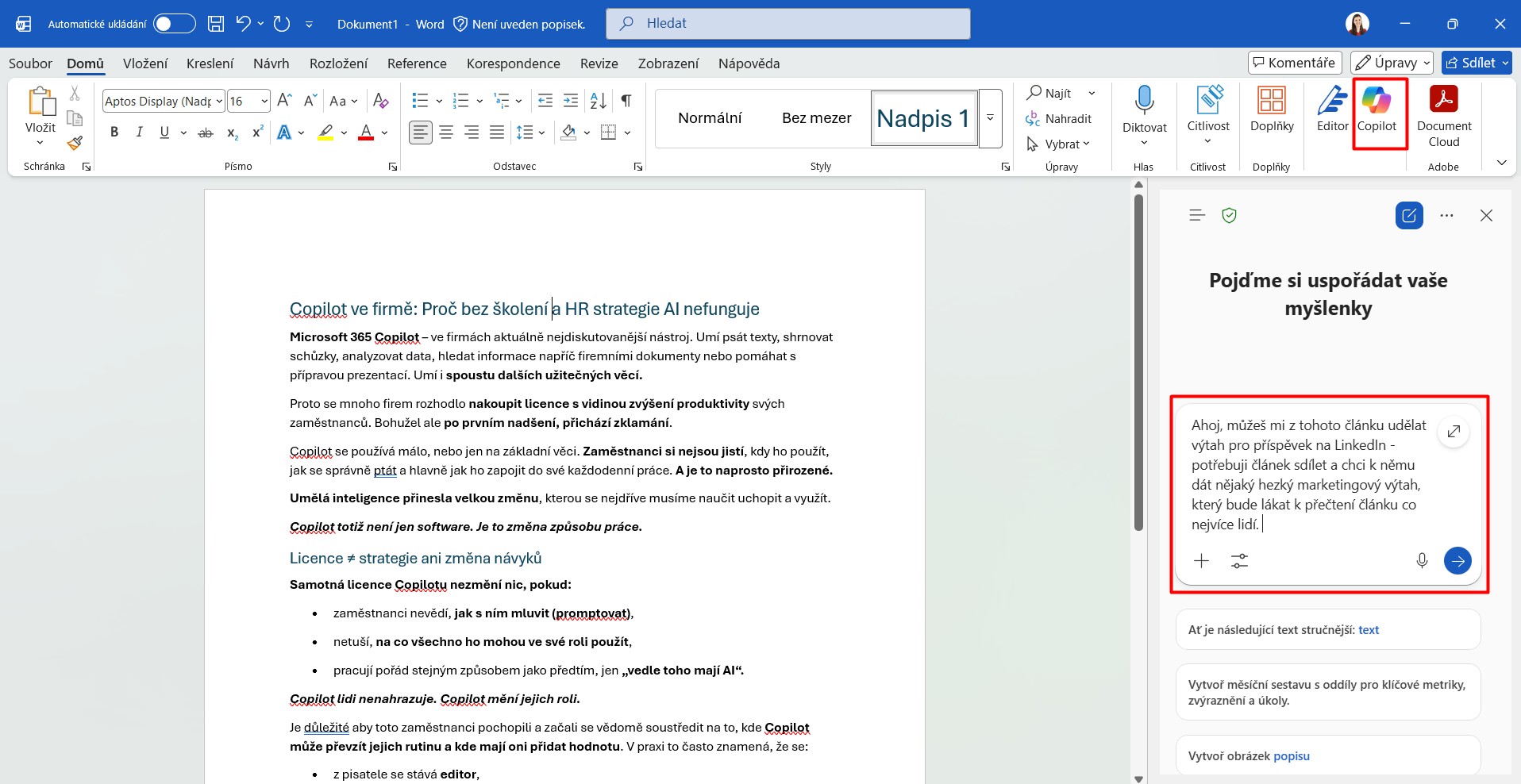Show paragraph marks with pilcrow icon
The width and height of the screenshot is (1521, 784).
pyautogui.click(x=626, y=101)
